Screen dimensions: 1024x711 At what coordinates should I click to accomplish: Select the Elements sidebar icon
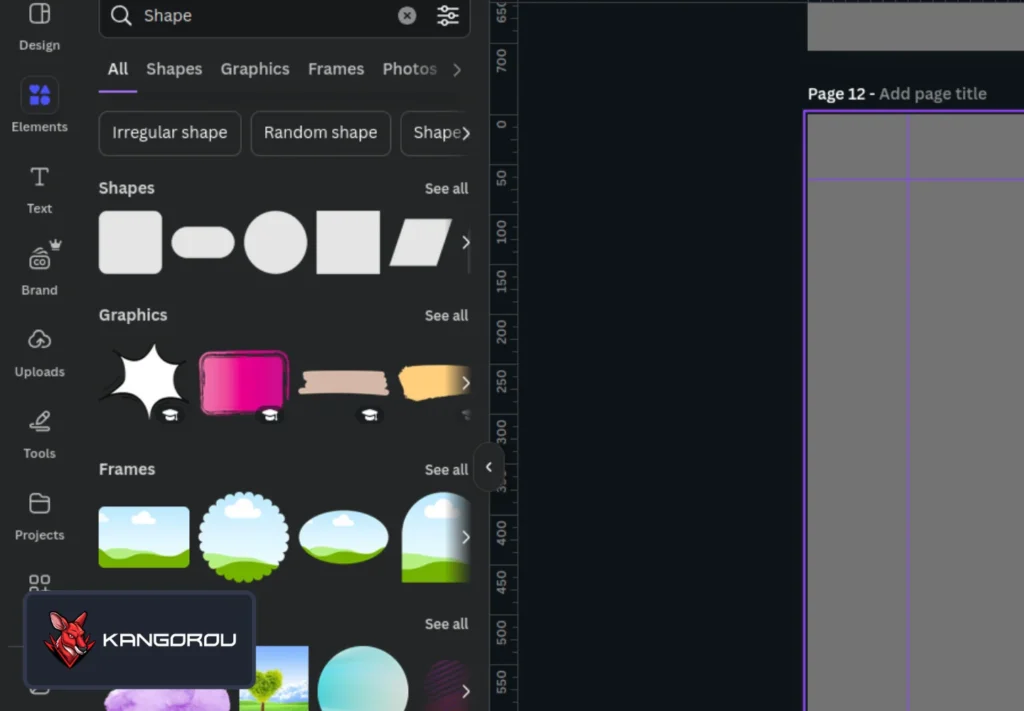click(x=39, y=105)
